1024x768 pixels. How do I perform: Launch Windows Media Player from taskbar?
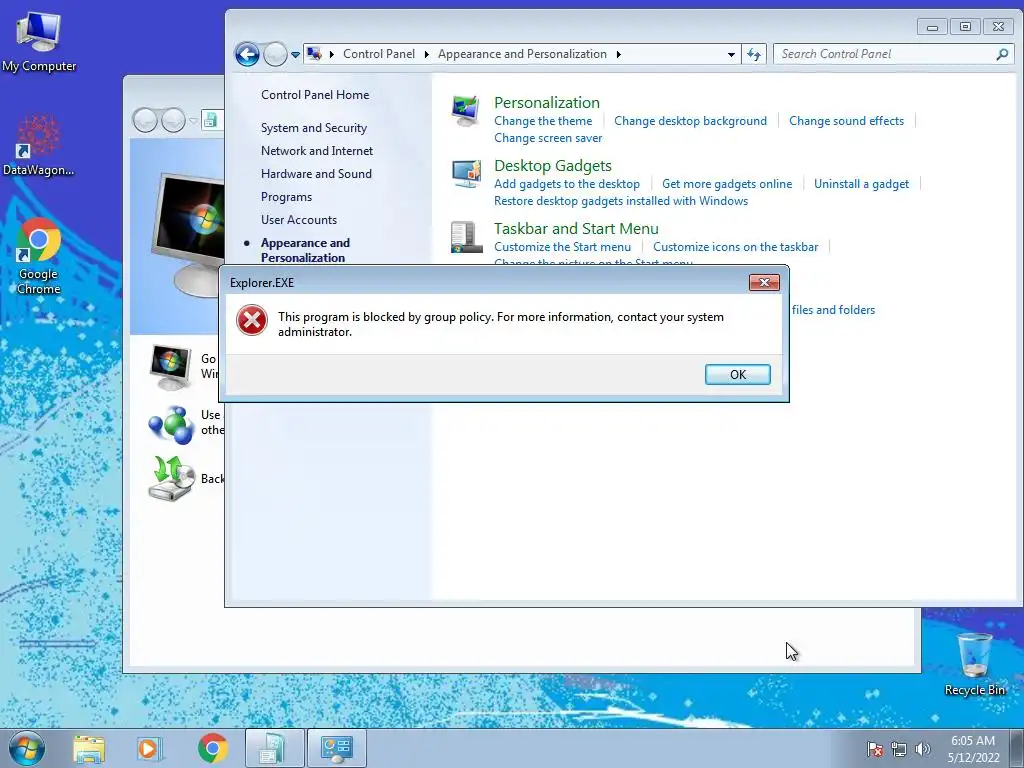click(x=150, y=748)
